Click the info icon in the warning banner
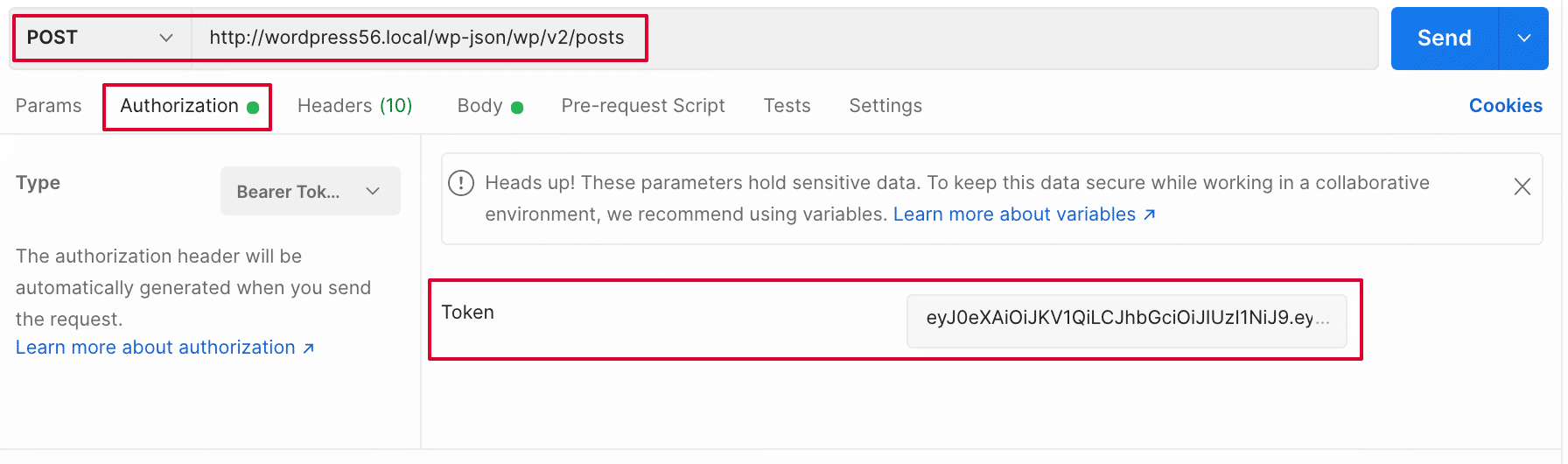Viewport: 1568px width, 464px height. tap(461, 183)
